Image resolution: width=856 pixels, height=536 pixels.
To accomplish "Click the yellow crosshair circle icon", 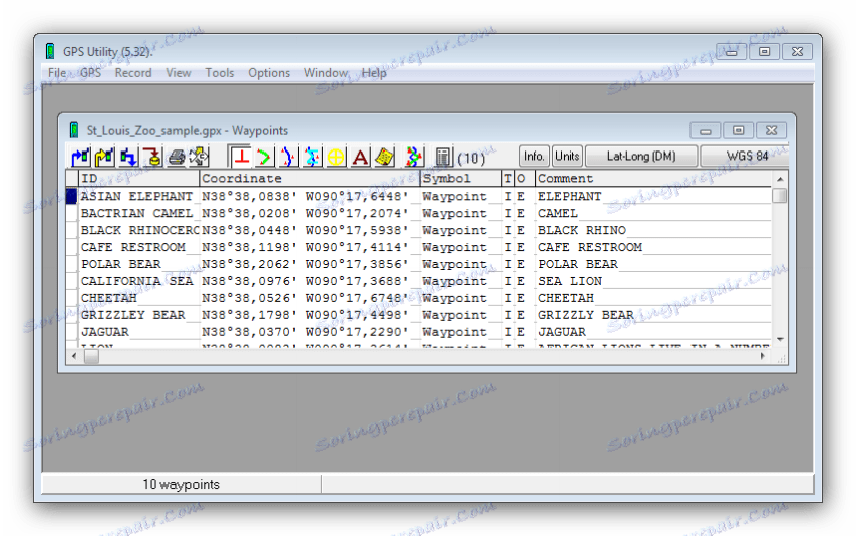I will (x=336, y=157).
